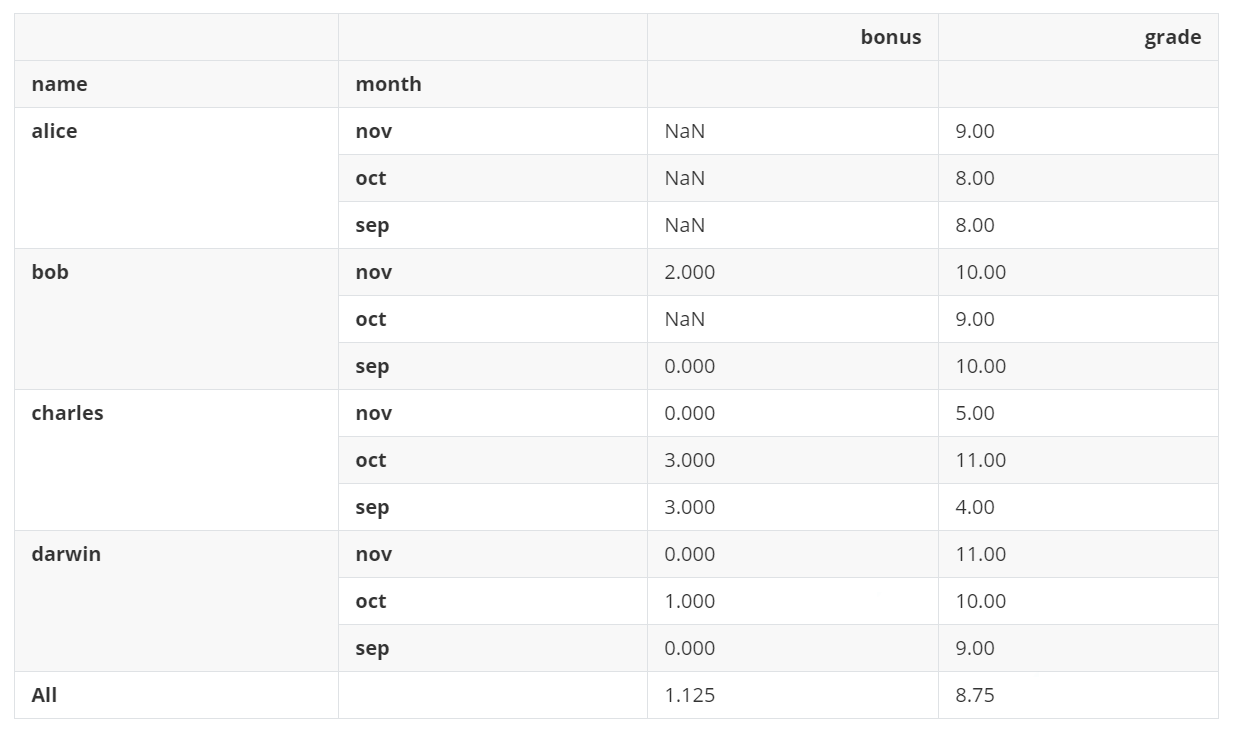Click charles's nov grade value 5.00
This screenshot has height=735, width=1237.
click(x=974, y=414)
